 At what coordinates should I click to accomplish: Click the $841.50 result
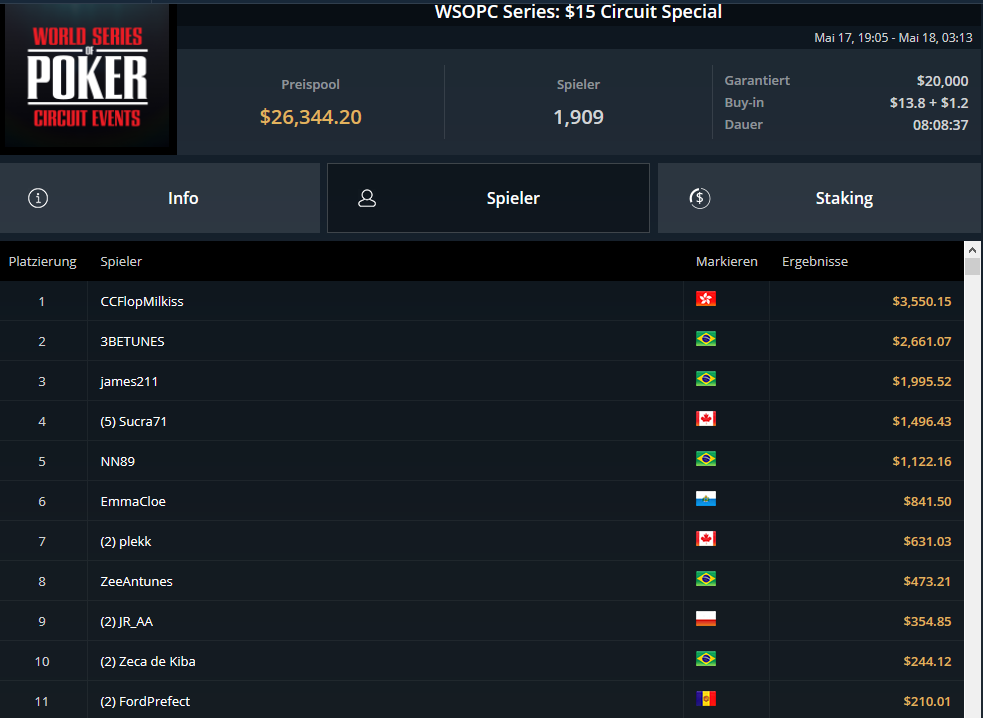pyautogui.click(x=927, y=501)
